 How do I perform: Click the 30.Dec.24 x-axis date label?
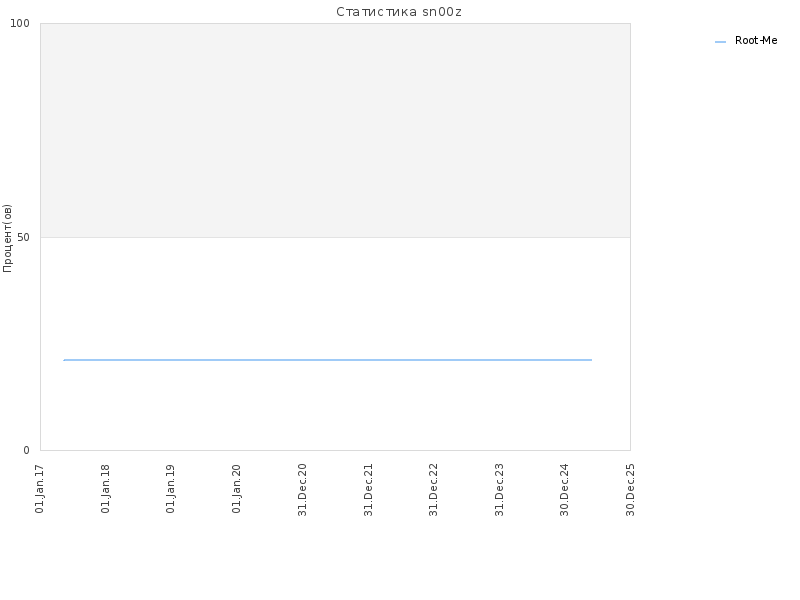pos(564,489)
